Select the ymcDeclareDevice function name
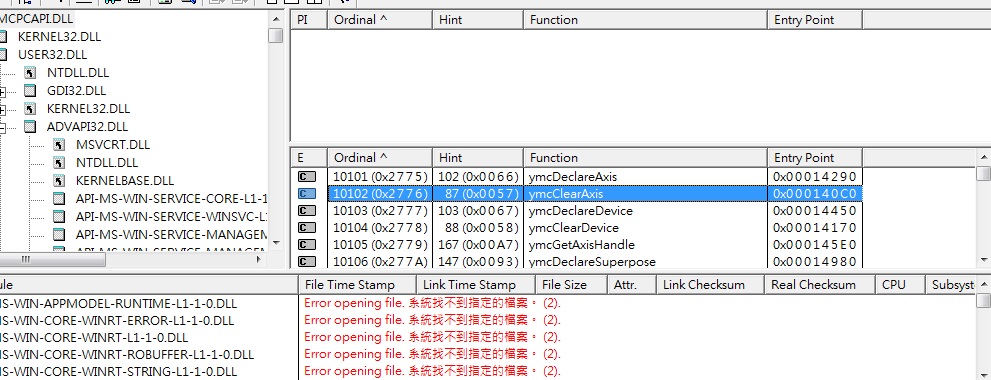 click(580, 211)
